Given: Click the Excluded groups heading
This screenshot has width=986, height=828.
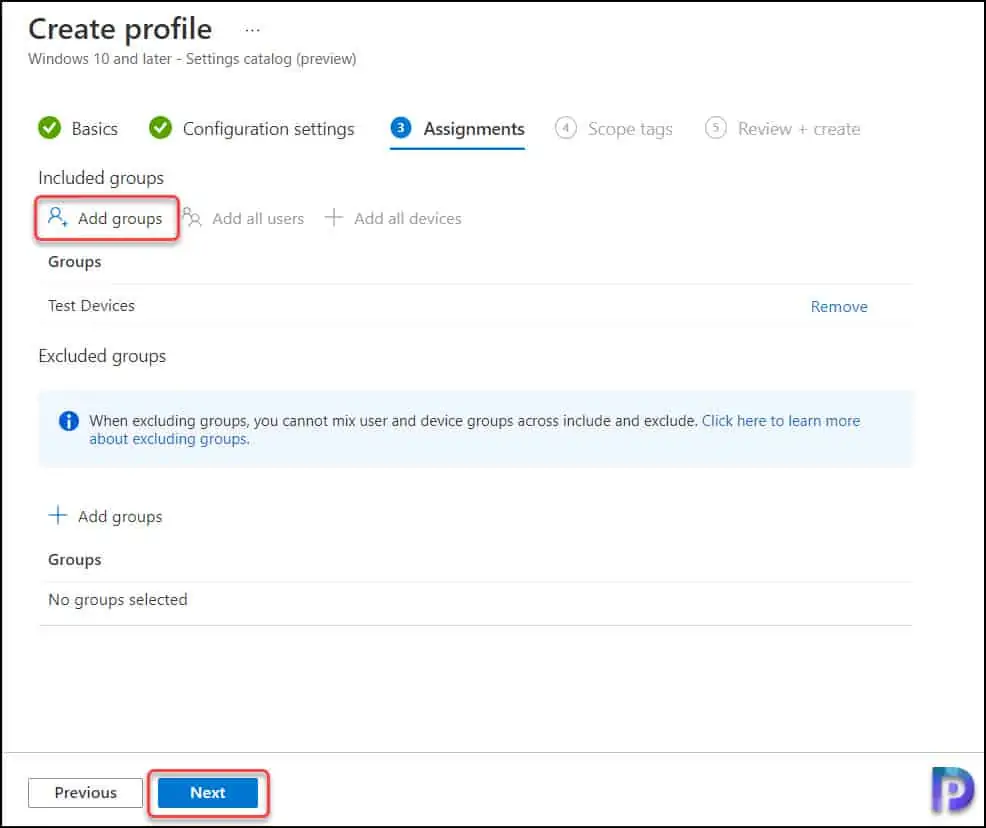Looking at the screenshot, I should point(102,356).
